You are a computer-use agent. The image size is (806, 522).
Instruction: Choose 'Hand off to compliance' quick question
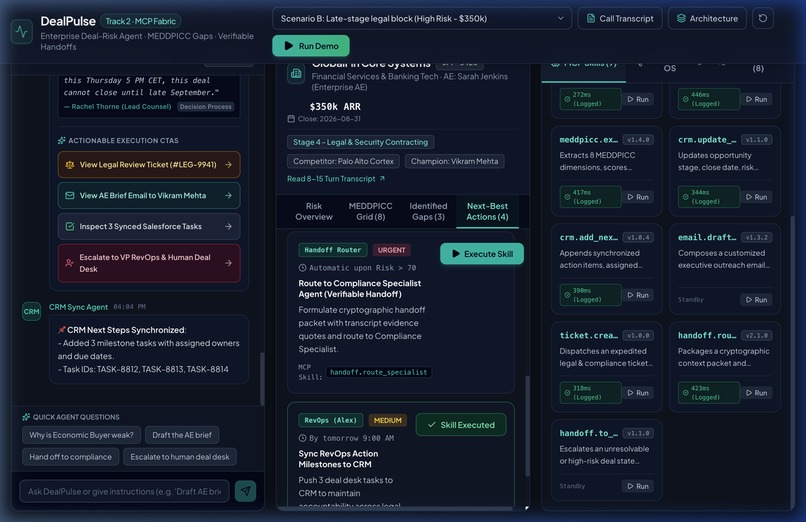(70, 457)
